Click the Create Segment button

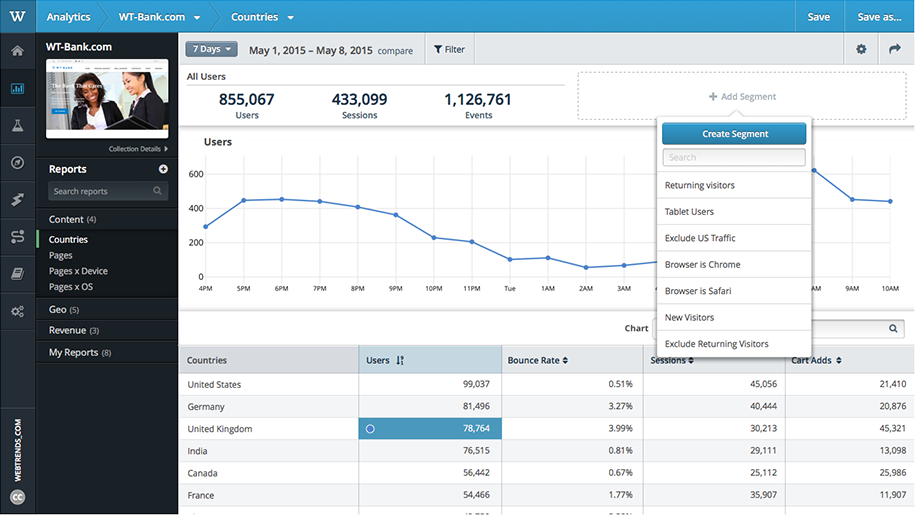(734, 134)
